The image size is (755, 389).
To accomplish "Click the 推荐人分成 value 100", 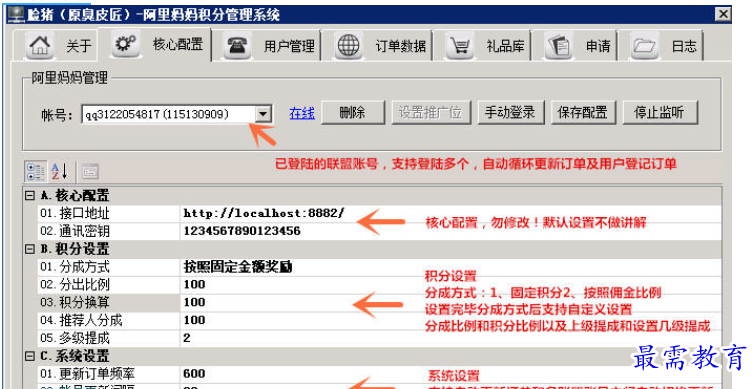I will 195,320.
